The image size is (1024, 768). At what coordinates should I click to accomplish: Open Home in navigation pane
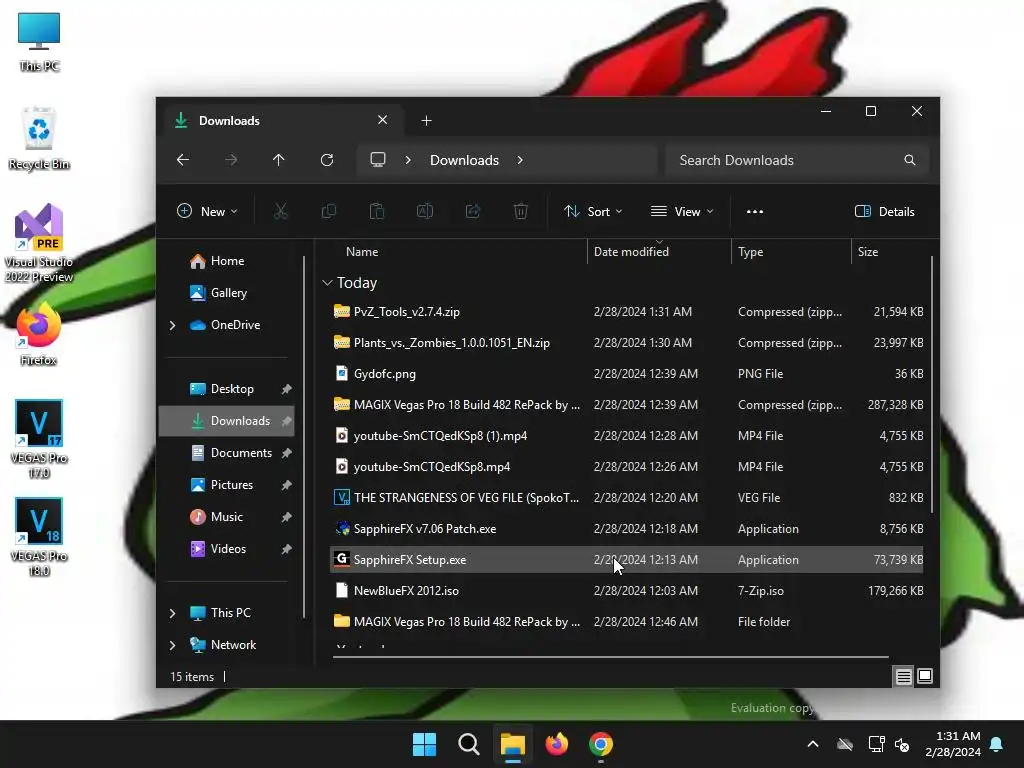[227, 261]
